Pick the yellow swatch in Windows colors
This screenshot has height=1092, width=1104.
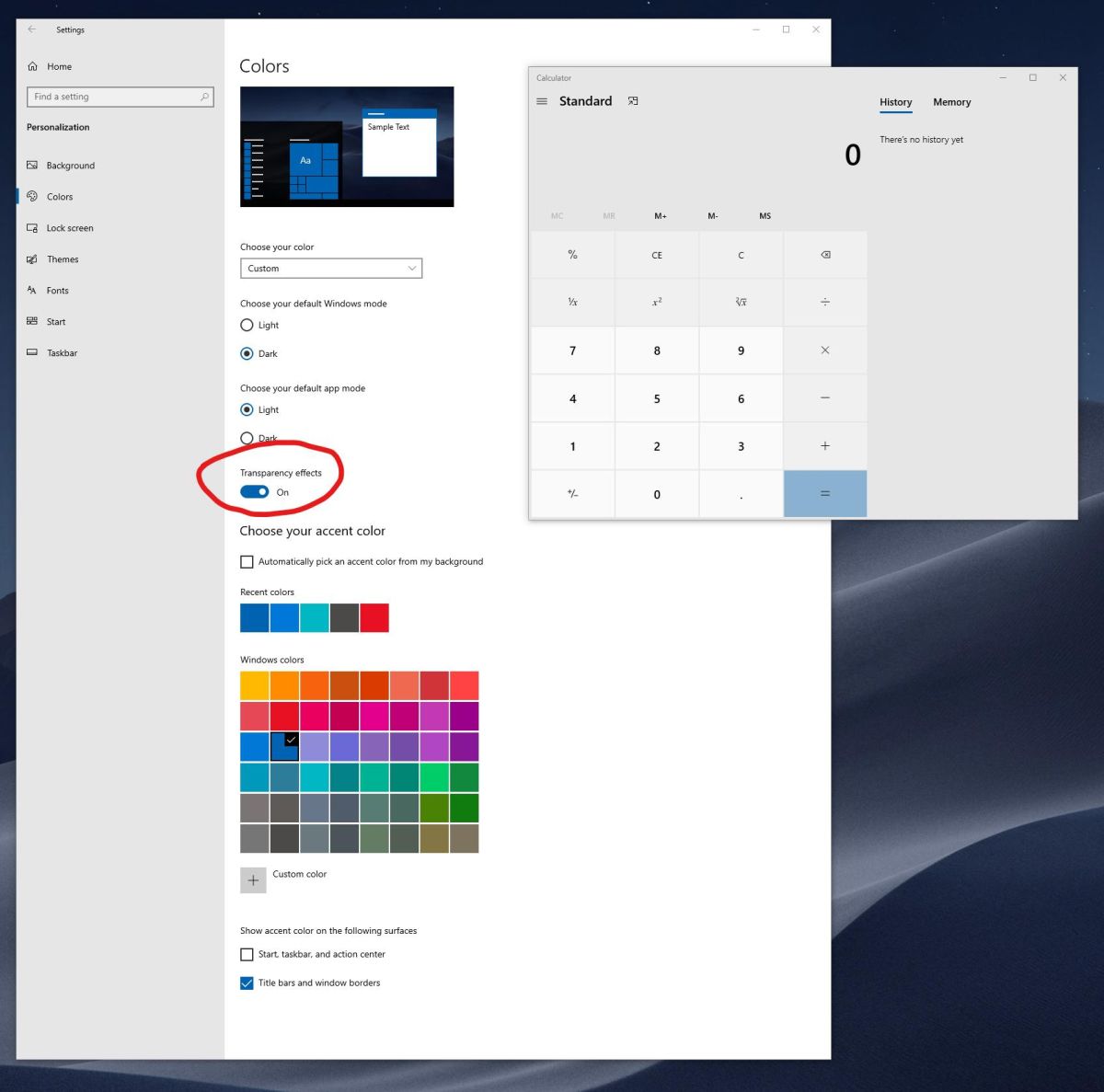[x=254, y=685]
